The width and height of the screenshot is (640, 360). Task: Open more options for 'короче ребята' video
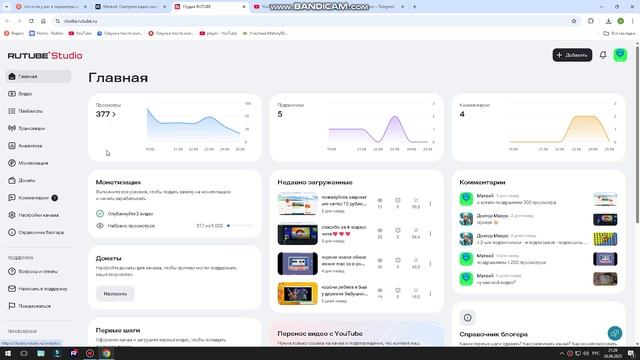point(430,294)
